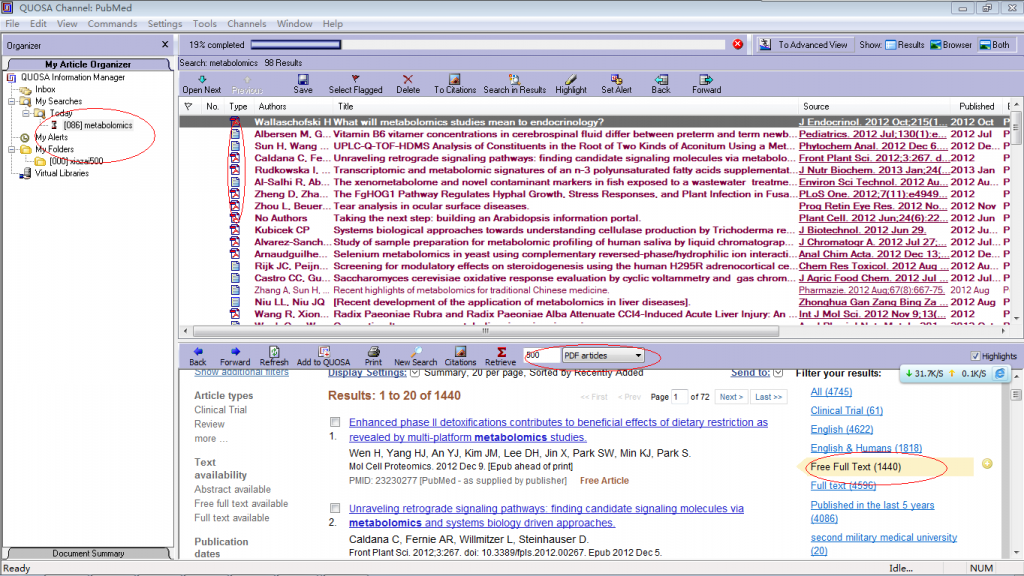1024x576 pixels.
Task: Click the horizontal scrollbar of results list
Action: tap(486, 331)
